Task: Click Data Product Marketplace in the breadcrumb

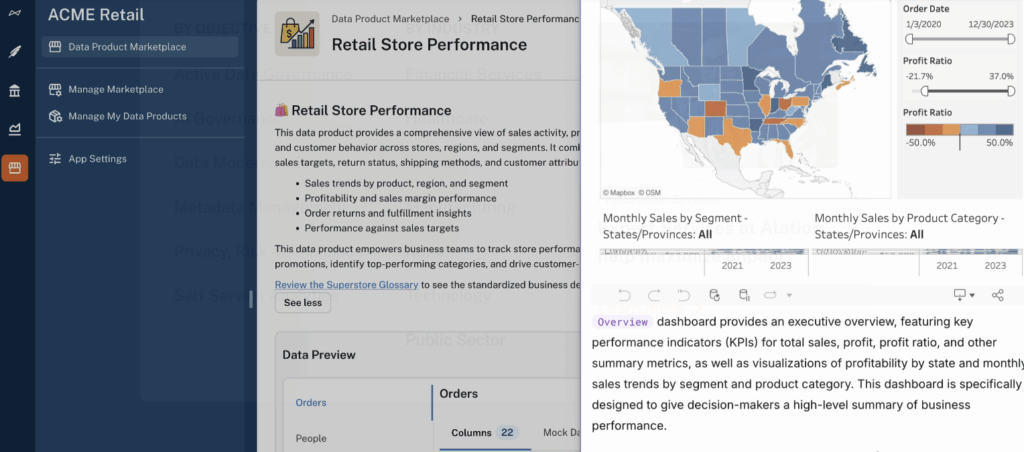Action: point(389,19)
